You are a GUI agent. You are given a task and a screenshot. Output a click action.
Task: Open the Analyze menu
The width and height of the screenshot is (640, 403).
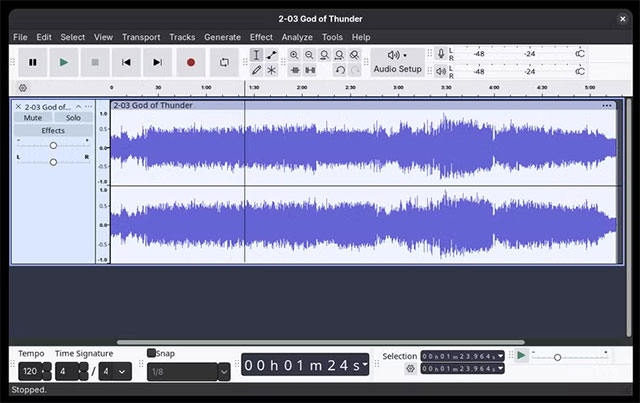coord(297,37)
